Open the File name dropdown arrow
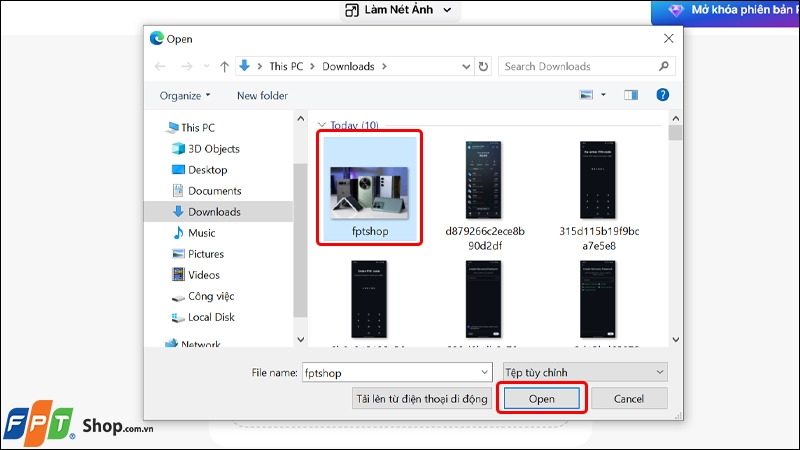 485,373
